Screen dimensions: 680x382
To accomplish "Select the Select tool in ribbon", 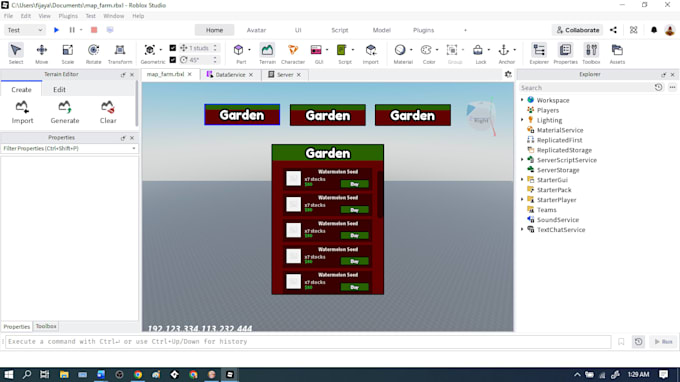I will (16, 54).
